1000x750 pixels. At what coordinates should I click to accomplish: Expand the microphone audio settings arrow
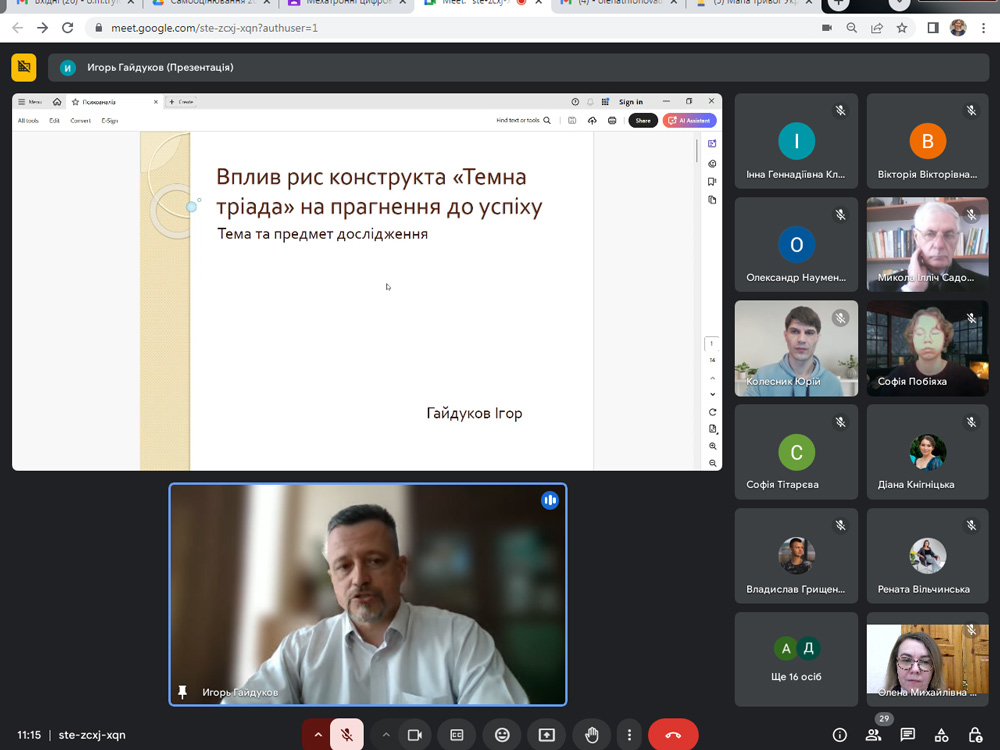coord(318,735)
